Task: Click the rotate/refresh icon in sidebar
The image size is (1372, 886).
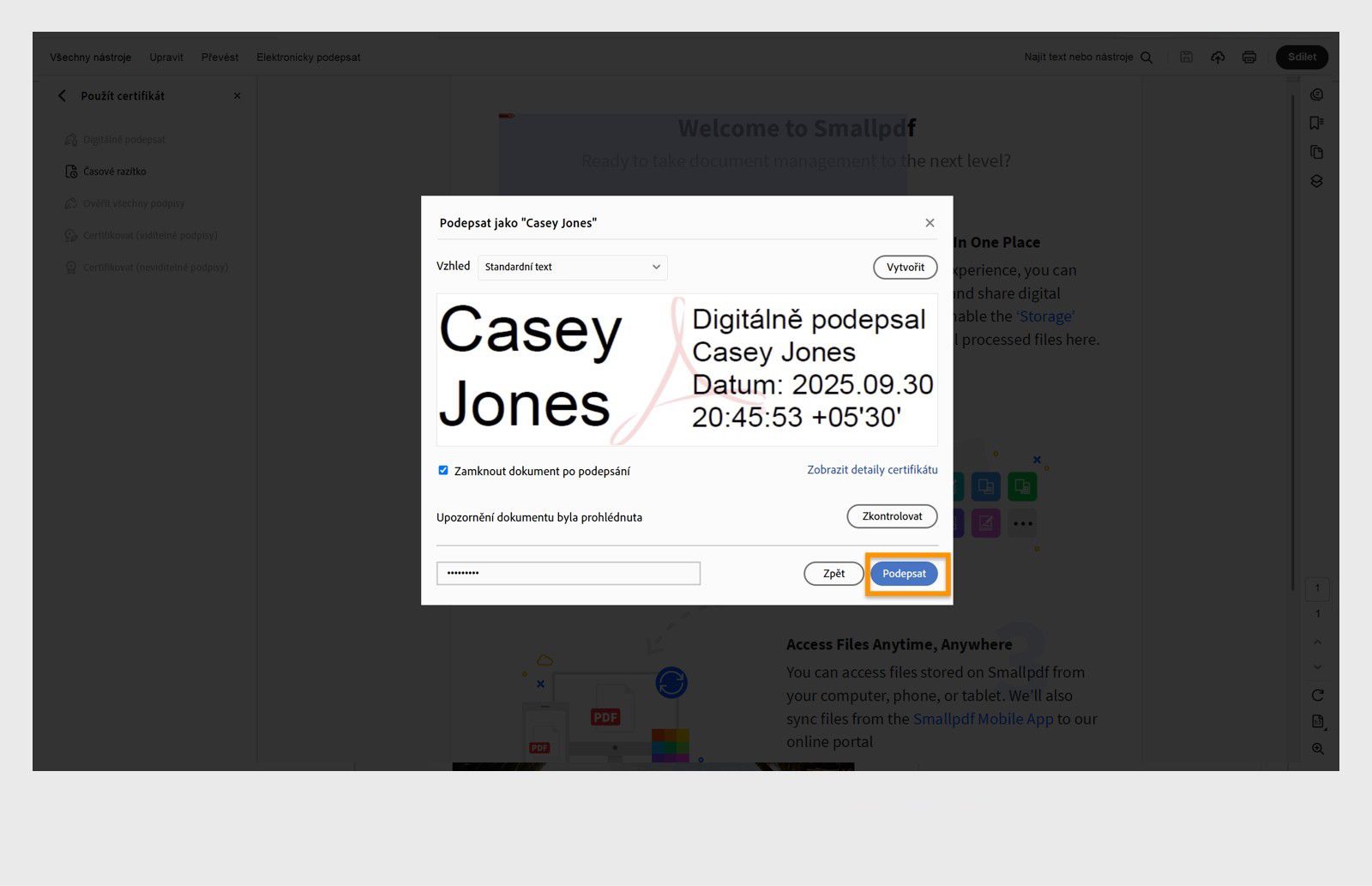Action: (1318, 695)
